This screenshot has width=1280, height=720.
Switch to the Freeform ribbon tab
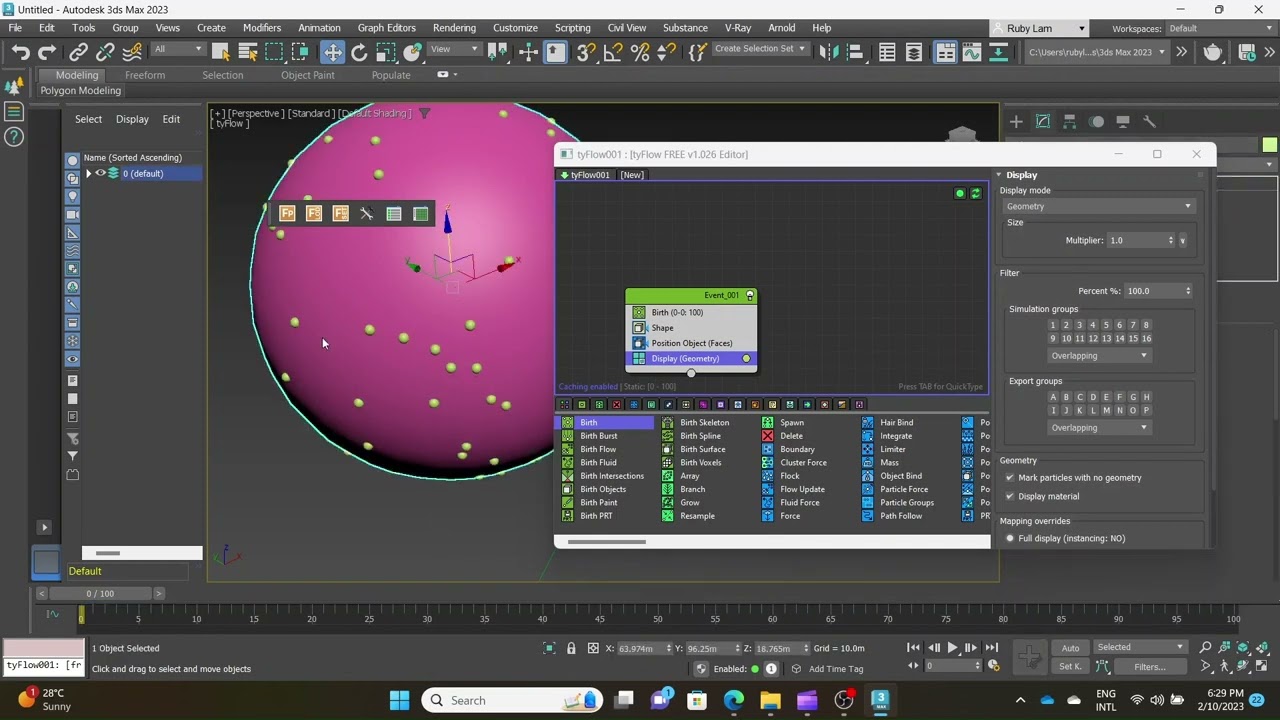click(x=145, y=75)
